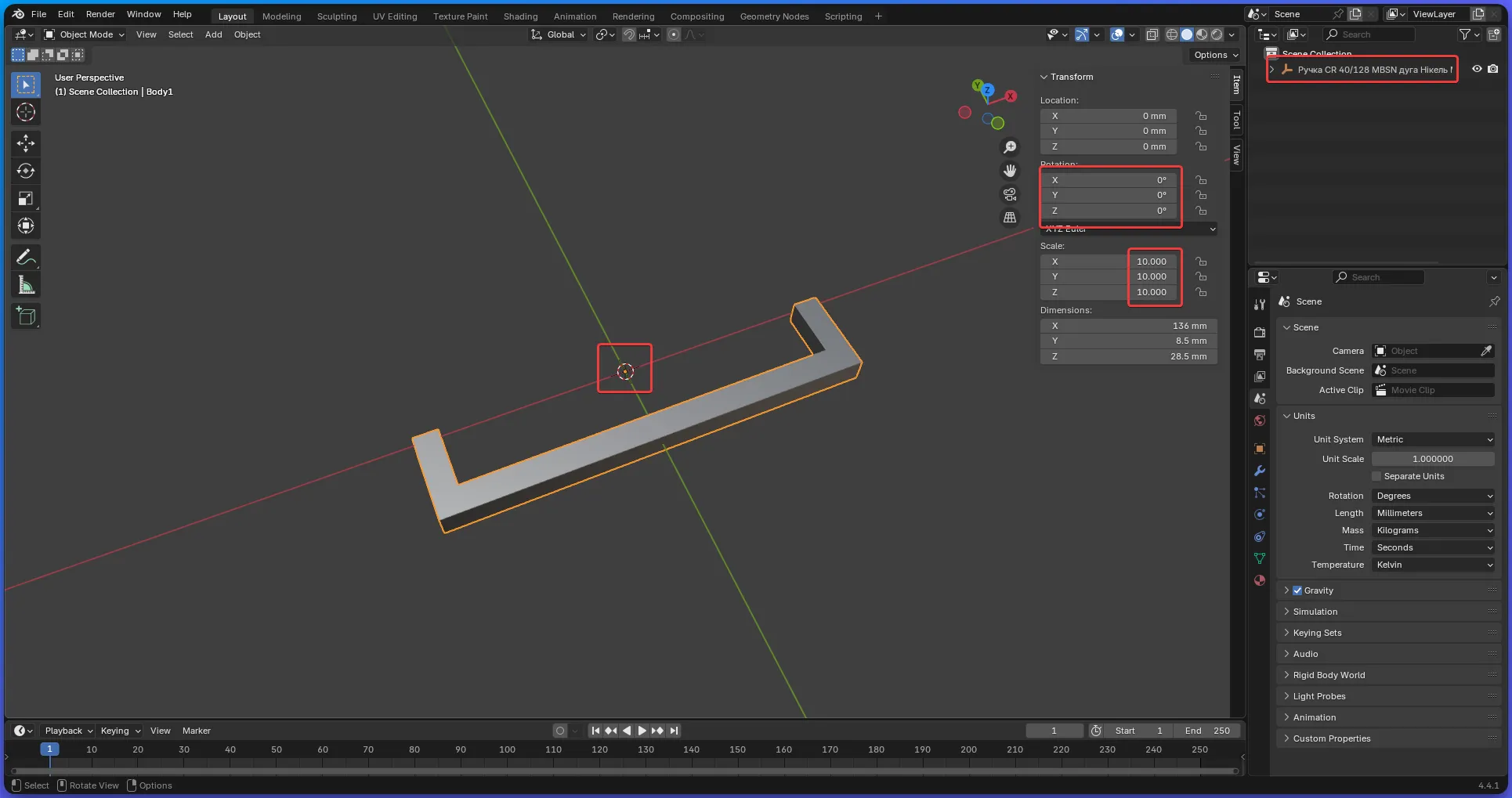Toggle the Gravity checkbox
This screenshot has height=798, width=1512.
coord(1297,590)
